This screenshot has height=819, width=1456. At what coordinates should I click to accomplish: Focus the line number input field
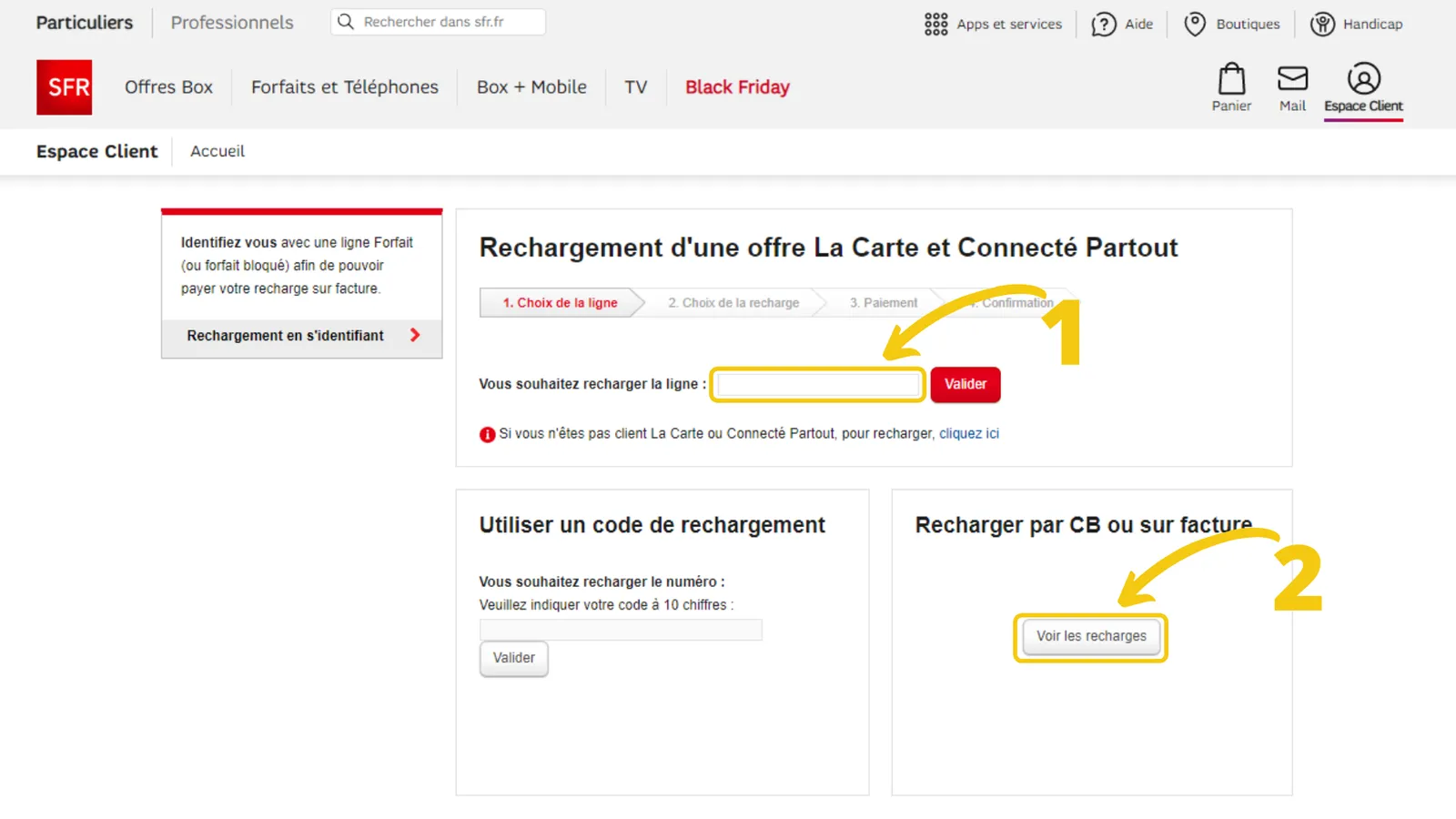pos(818,384)
